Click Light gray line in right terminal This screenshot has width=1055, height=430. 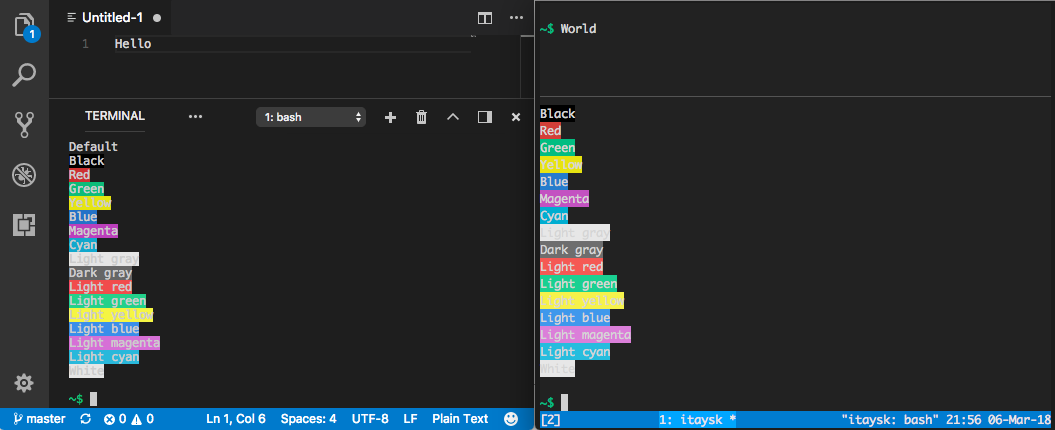575,233
